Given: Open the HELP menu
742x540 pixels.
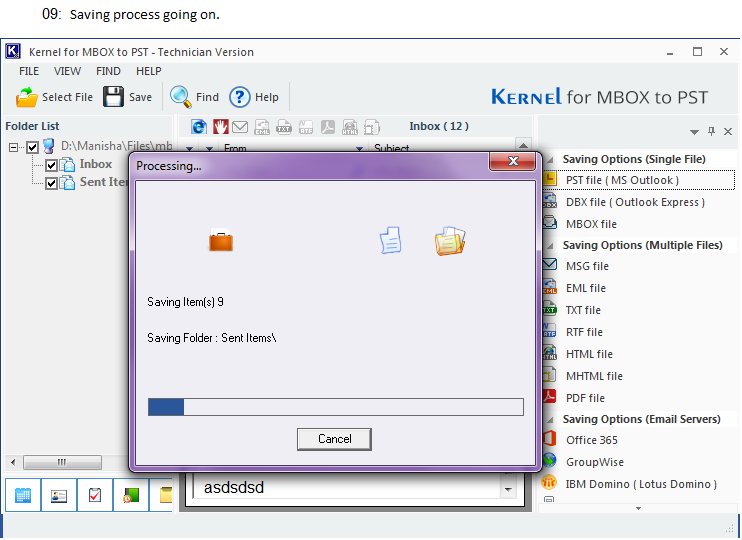Looking at the screenshot, I should click(149, 71).
